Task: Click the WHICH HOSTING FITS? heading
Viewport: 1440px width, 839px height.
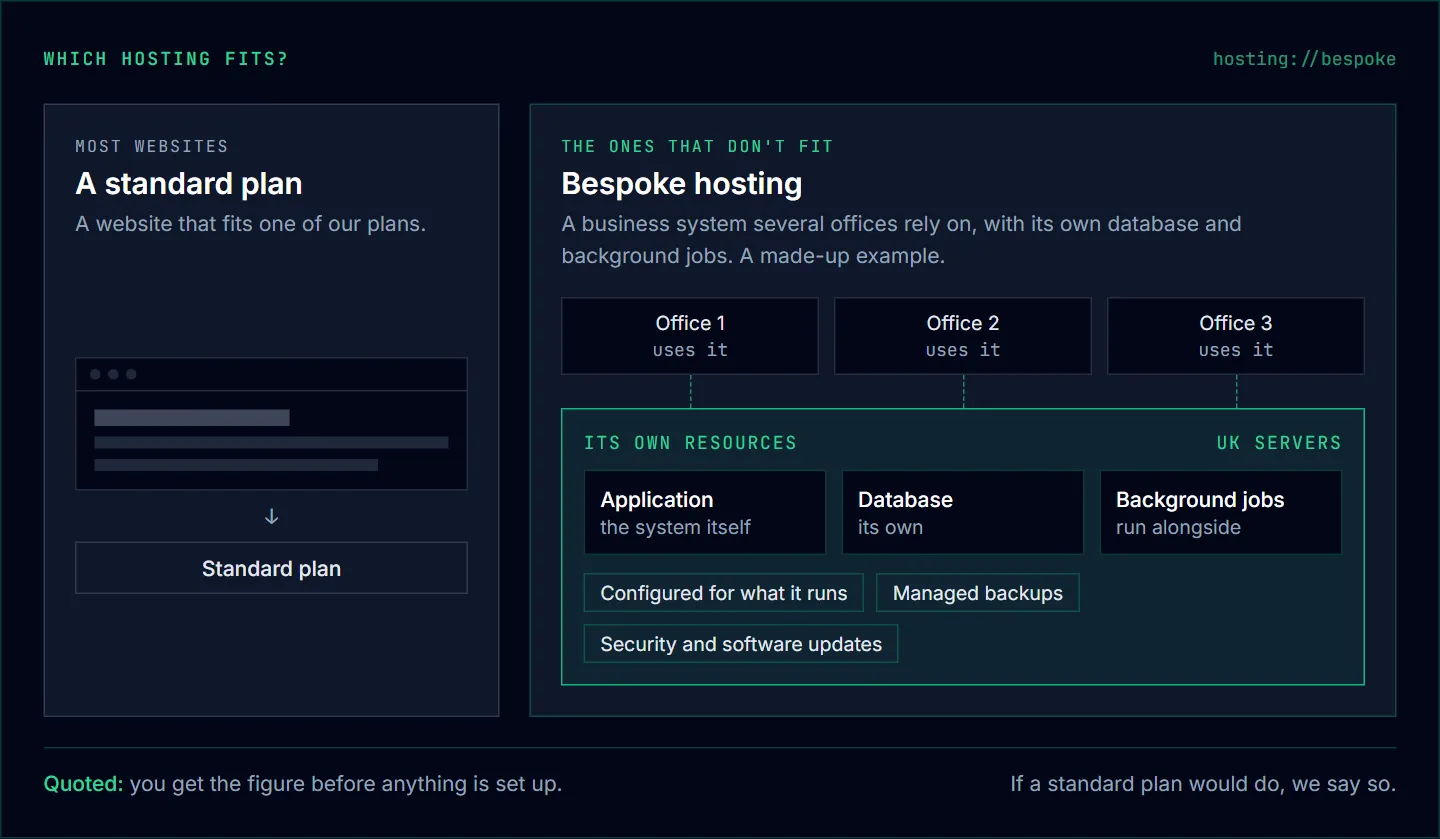Action: pyautogui.click(x=166, y=59)
